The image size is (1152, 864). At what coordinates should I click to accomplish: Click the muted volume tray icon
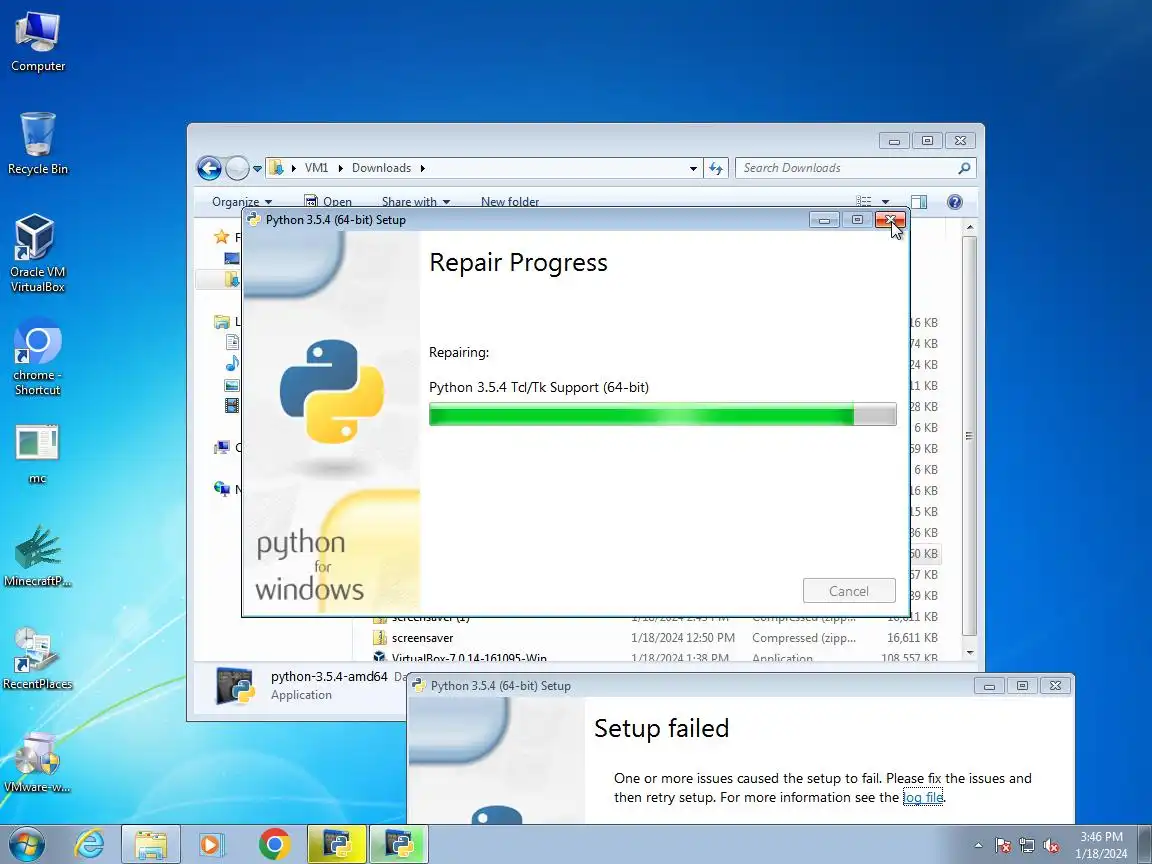1051,846
